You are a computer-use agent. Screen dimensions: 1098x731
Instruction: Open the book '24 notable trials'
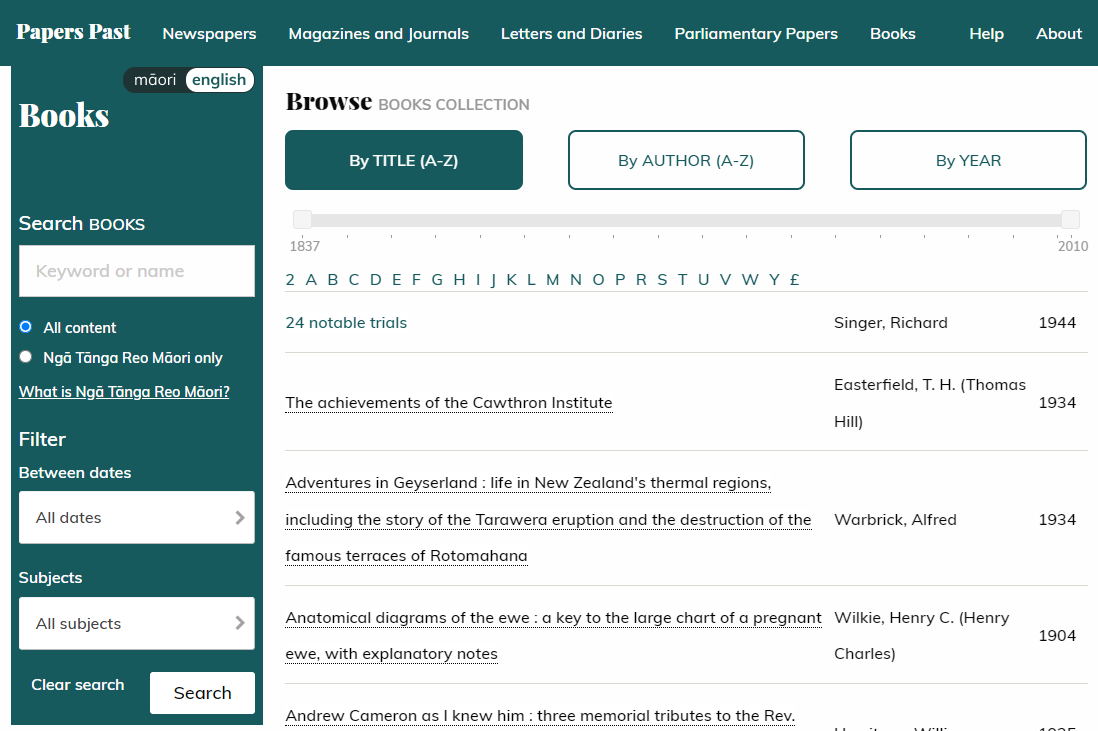pos(346,322)
